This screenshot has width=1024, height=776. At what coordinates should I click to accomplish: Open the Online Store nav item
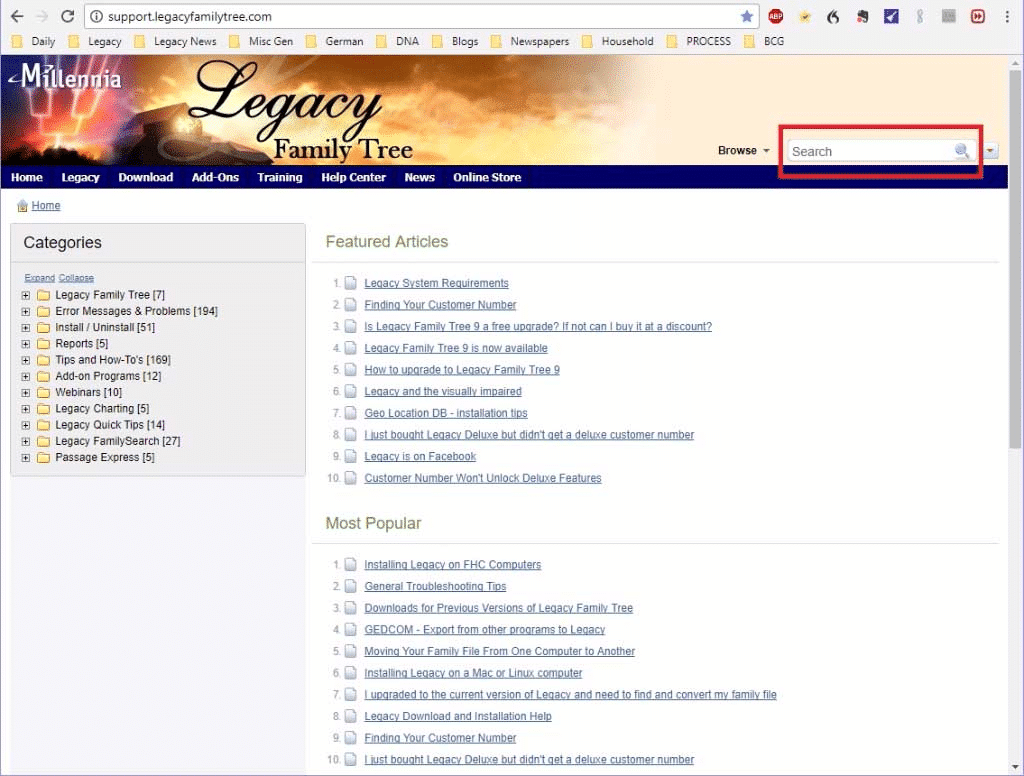tap(487, 177)
